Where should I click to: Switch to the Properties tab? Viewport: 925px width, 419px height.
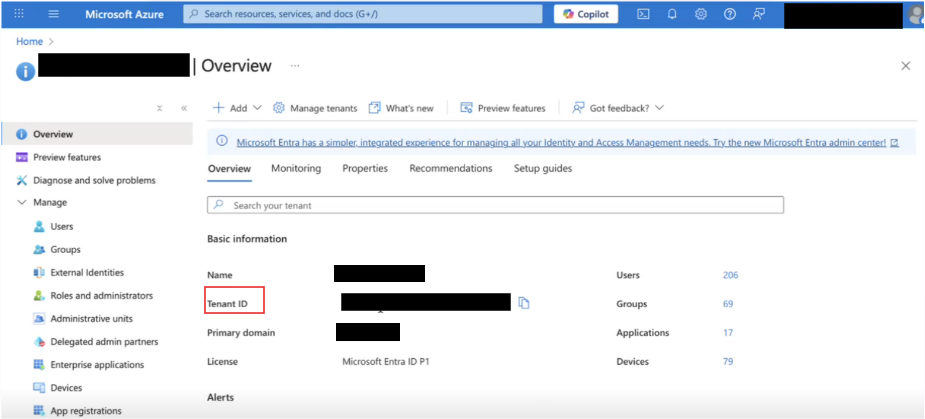click(365, 169)
